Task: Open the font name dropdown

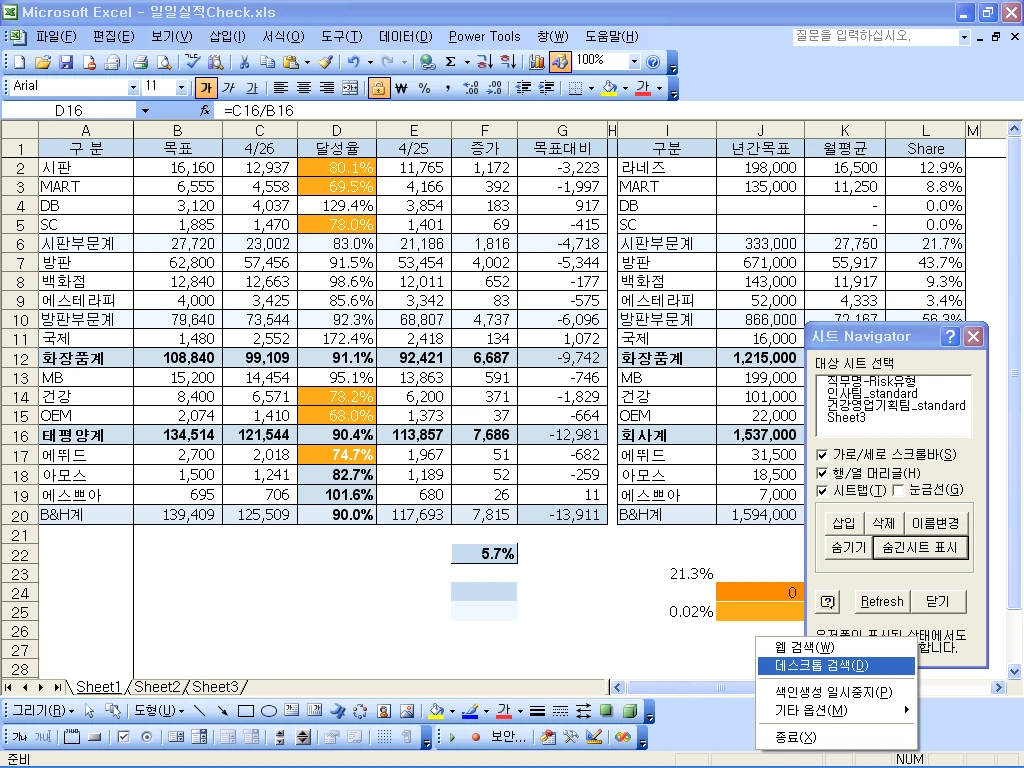Action: [133, 88]
